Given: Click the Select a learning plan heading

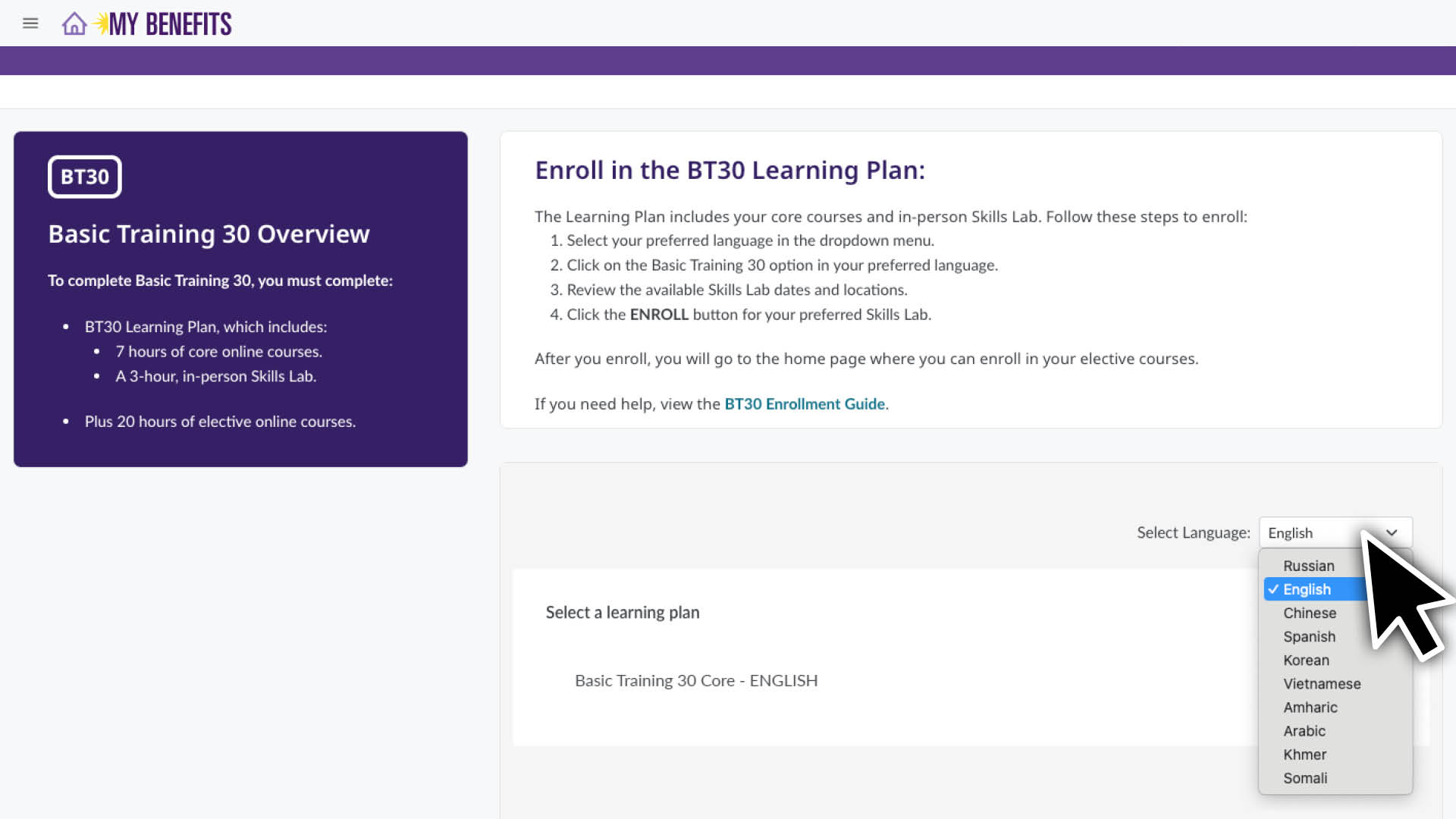Looking at the screenshot, I should [623, 613].
